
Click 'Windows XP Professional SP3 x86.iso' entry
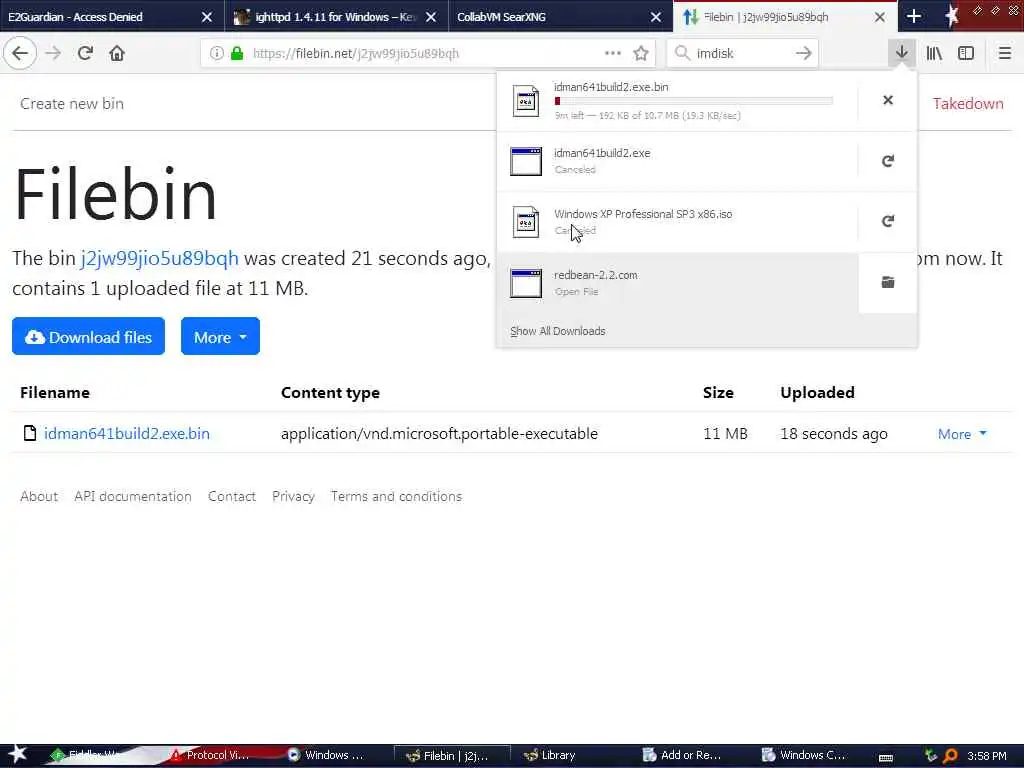click(x=678, y=221)
